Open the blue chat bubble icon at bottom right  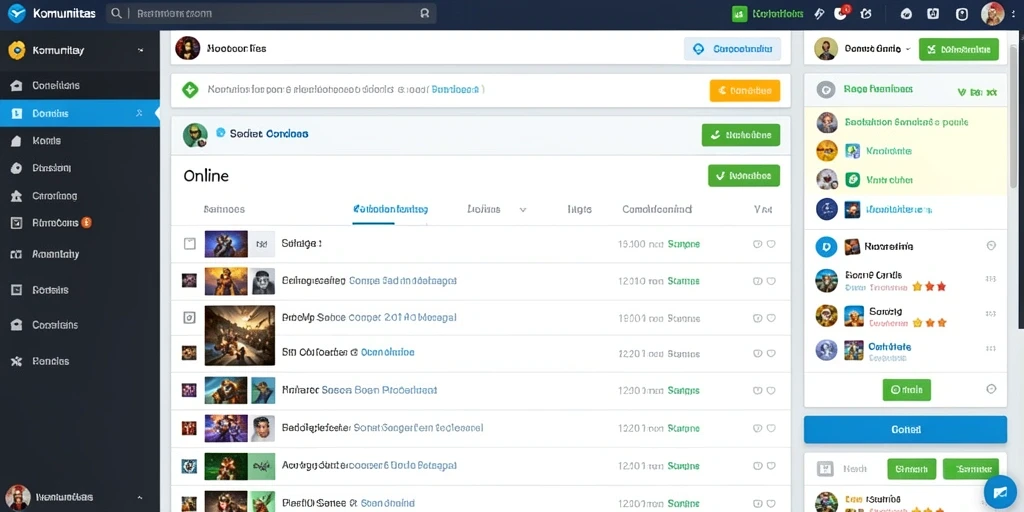pyautogui.click(x=1000, y=490)
